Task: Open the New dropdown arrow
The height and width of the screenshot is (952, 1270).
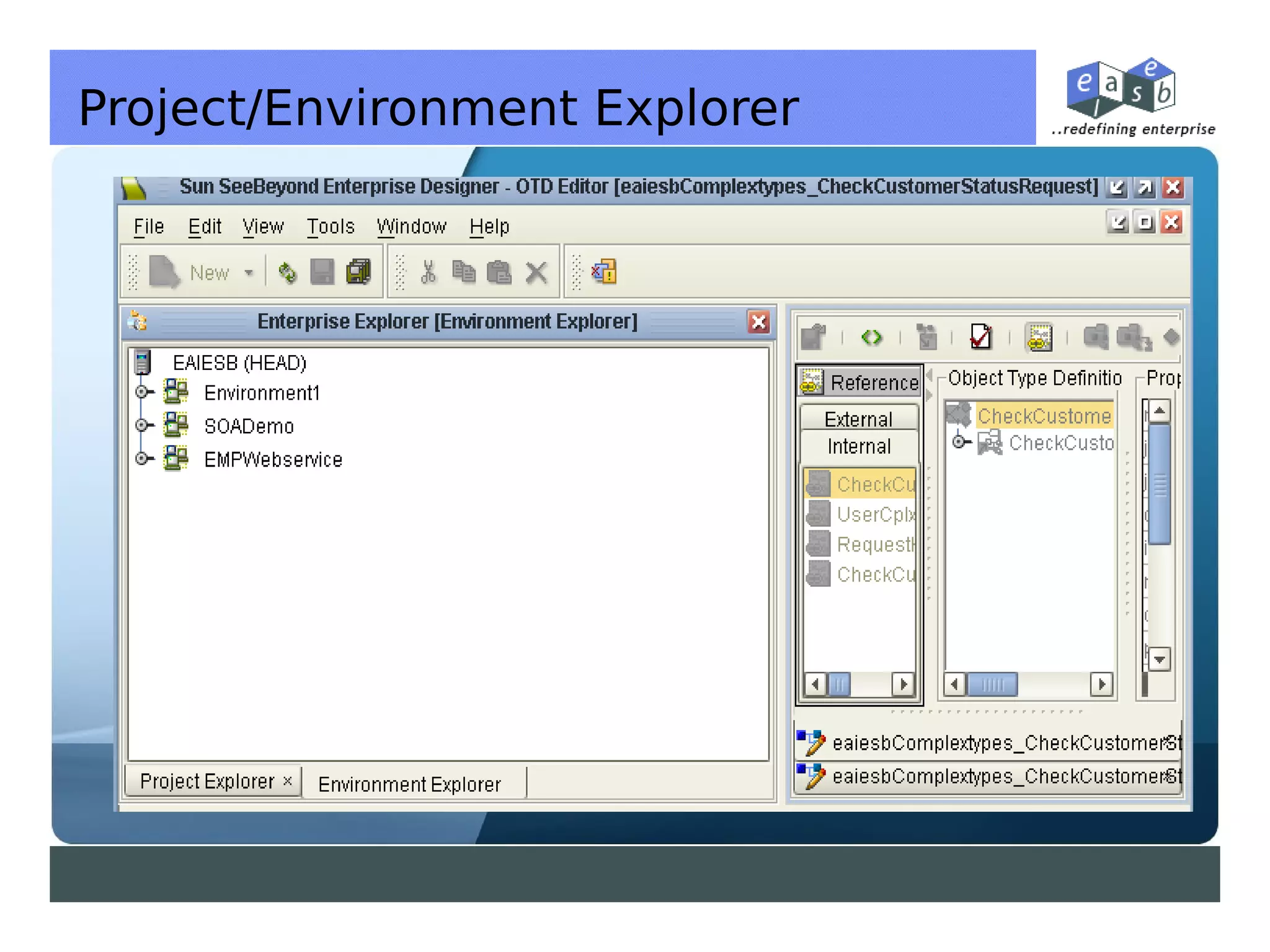Action: coord(249,273)
